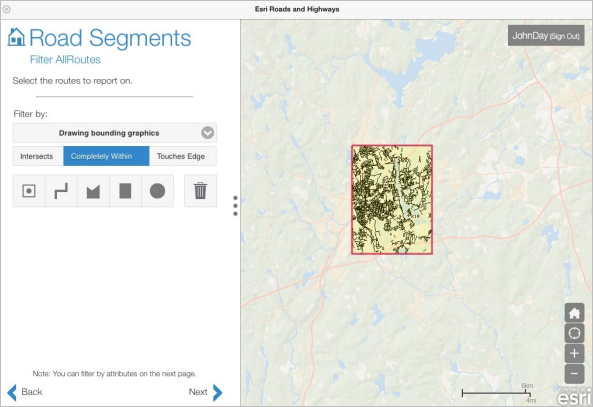593x407 pixels.
Task: Expand Filter by list arrow
Action: point(208,133)
